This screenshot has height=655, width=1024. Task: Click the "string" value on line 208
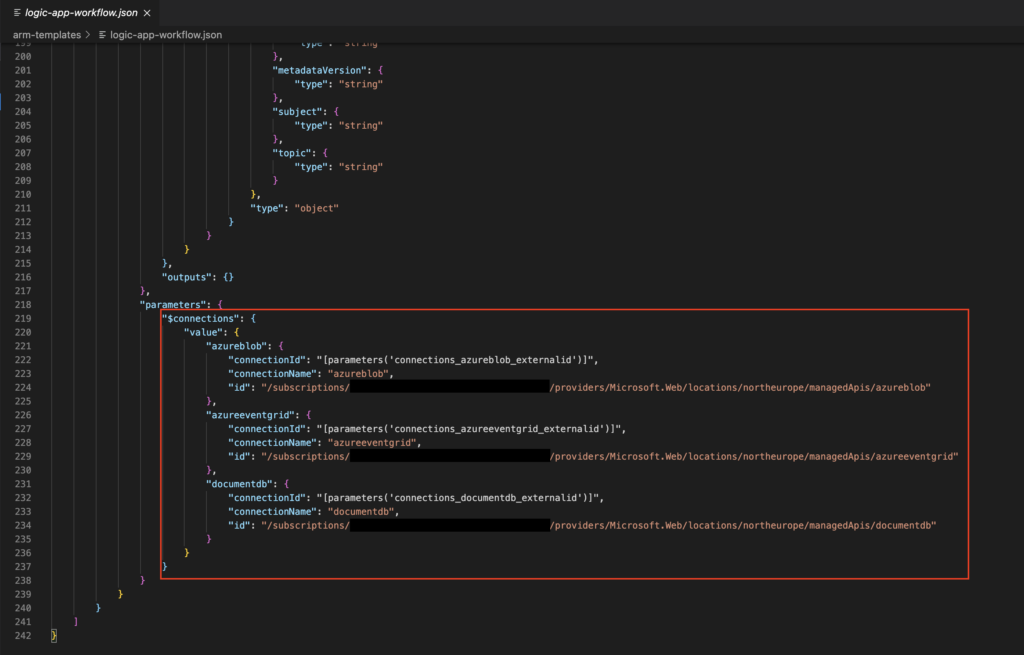[360, 167]
